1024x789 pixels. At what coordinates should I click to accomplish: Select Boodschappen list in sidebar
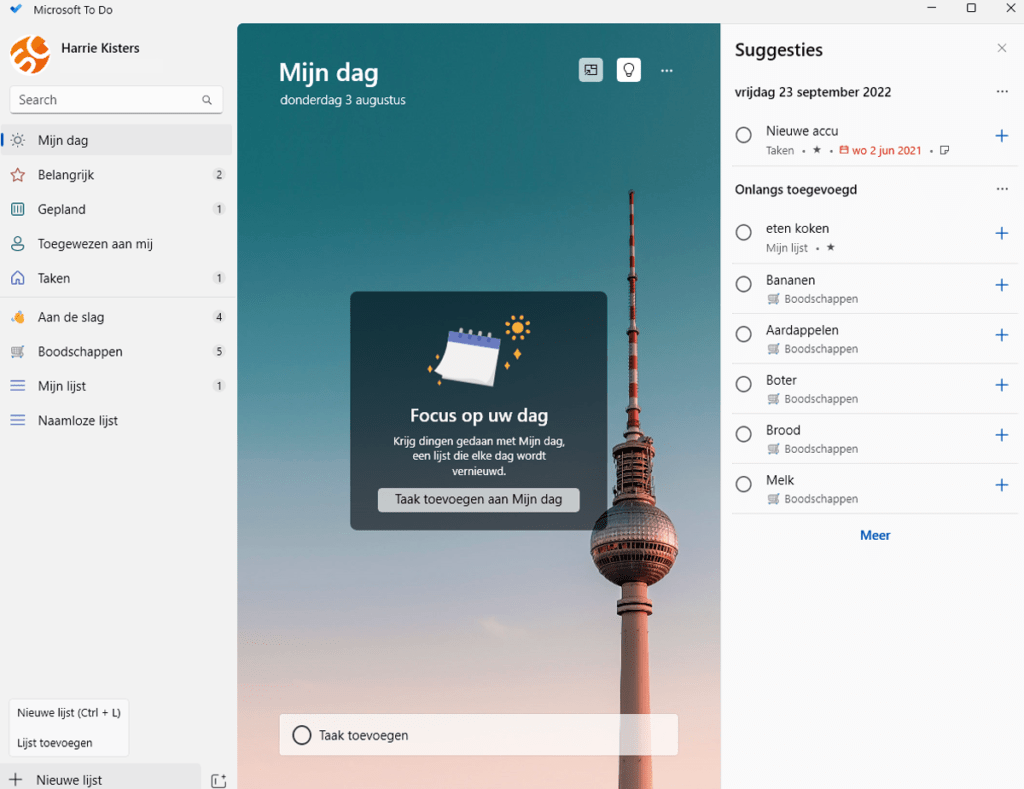pyautogui.click(x=80, y=352)
